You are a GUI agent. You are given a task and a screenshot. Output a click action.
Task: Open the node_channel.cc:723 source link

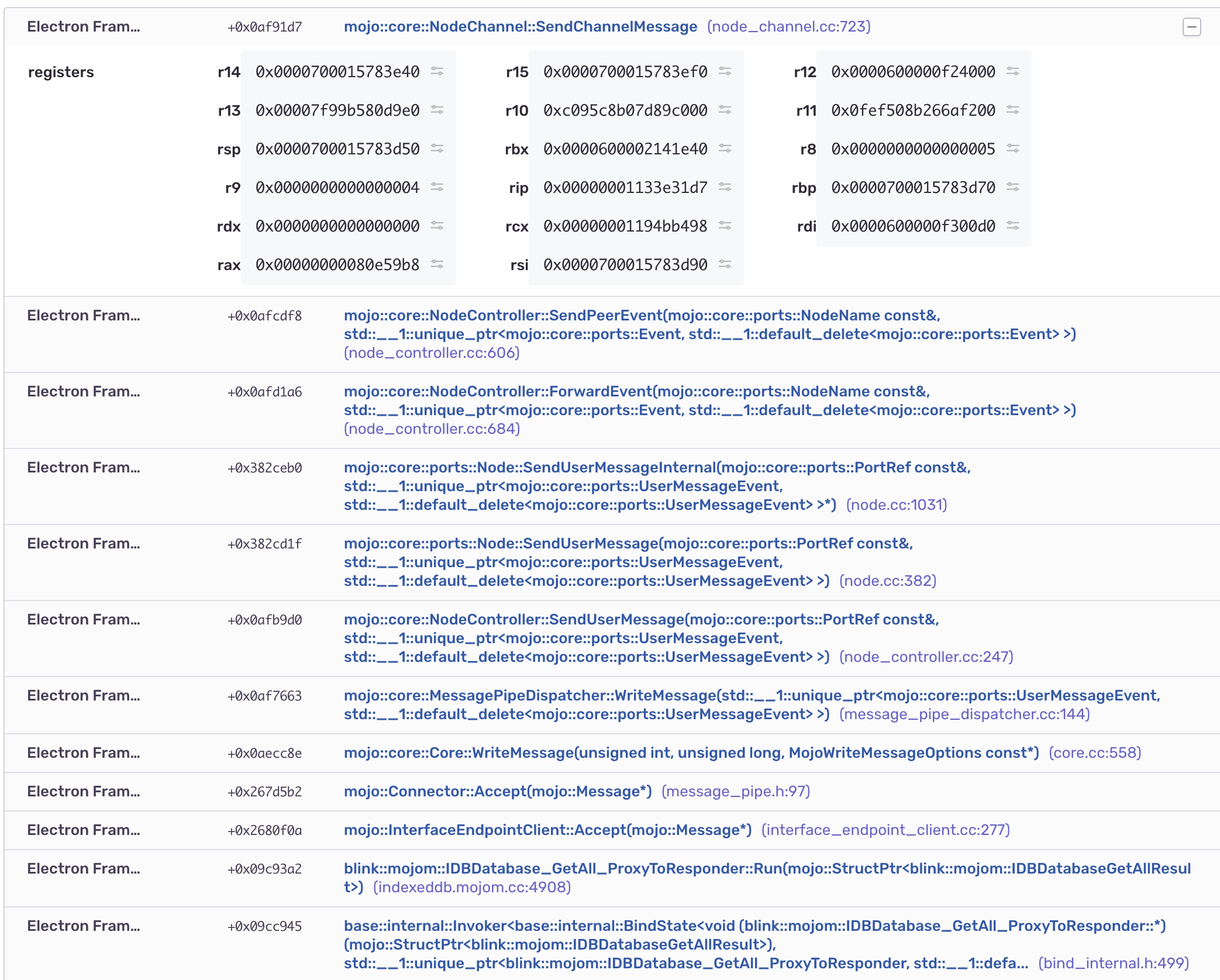click(x=788, y=27)
